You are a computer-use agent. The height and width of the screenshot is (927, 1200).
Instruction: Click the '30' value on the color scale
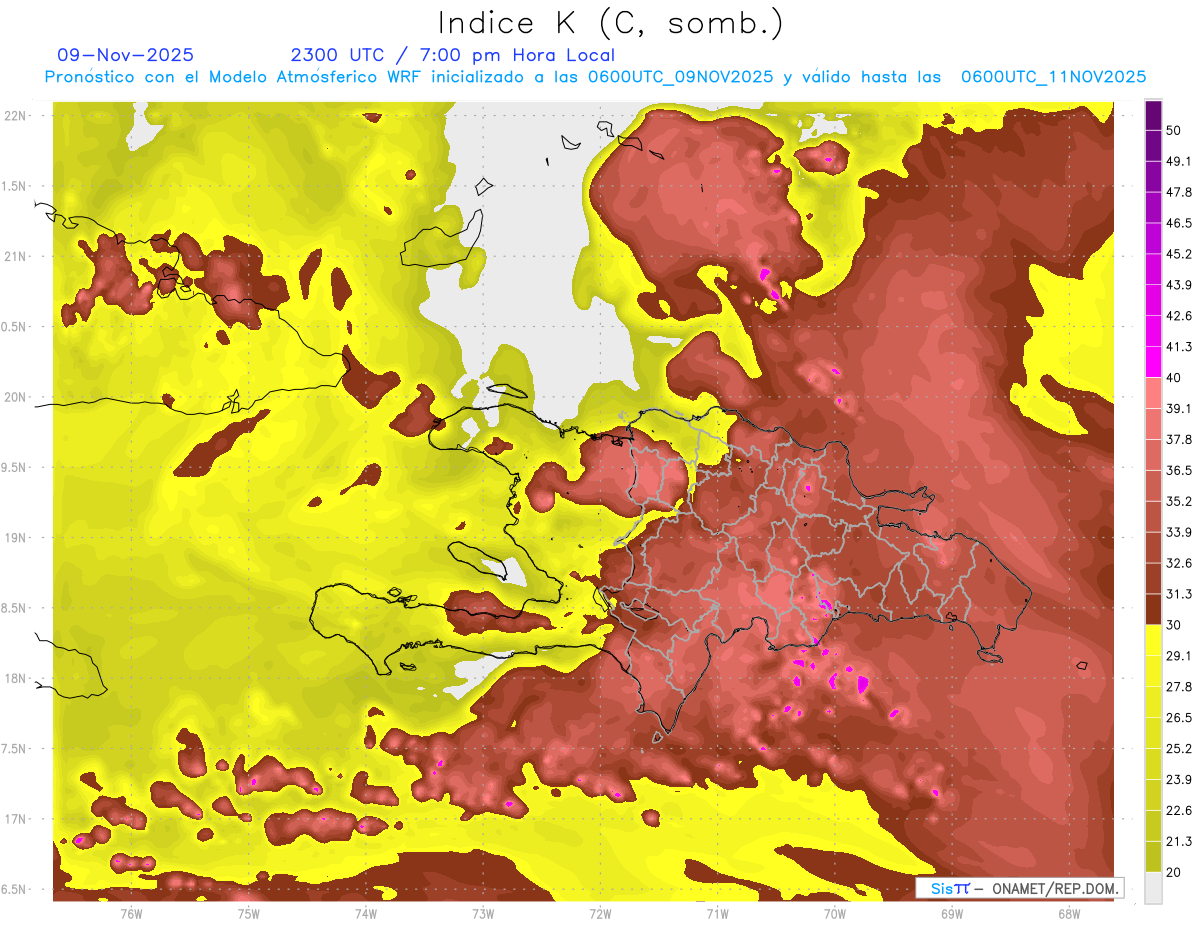(1174, 624)
